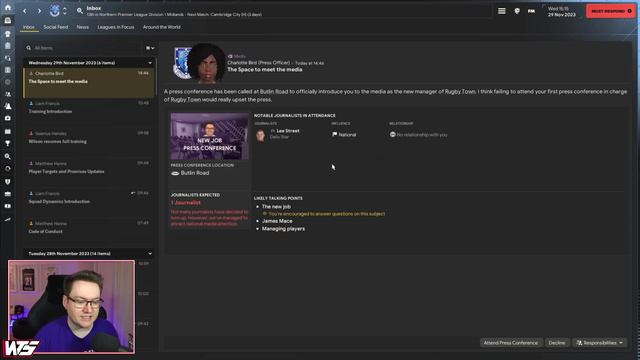Open the Transfers circular arrows icon

click(8, 169)
